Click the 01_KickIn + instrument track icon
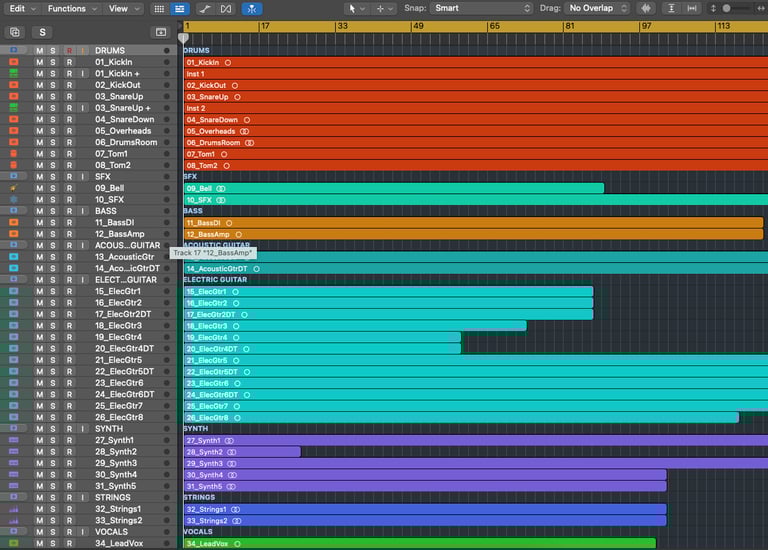This screenshot has height=550, width=768. pos(14,73)
